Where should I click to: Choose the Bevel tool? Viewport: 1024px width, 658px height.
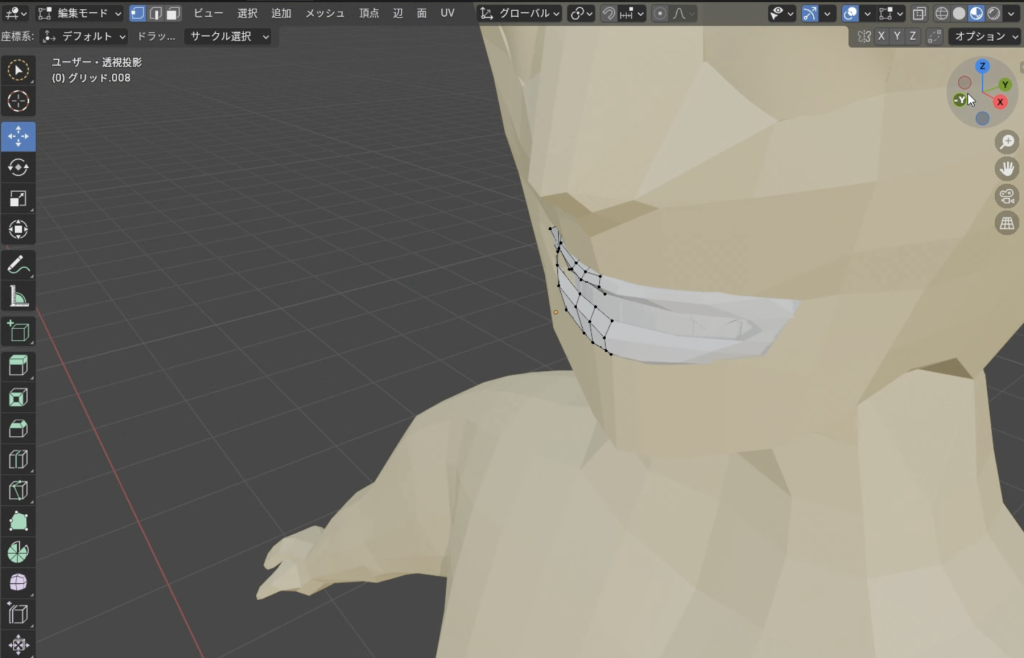pyautogui.click(x=18, y=428)
